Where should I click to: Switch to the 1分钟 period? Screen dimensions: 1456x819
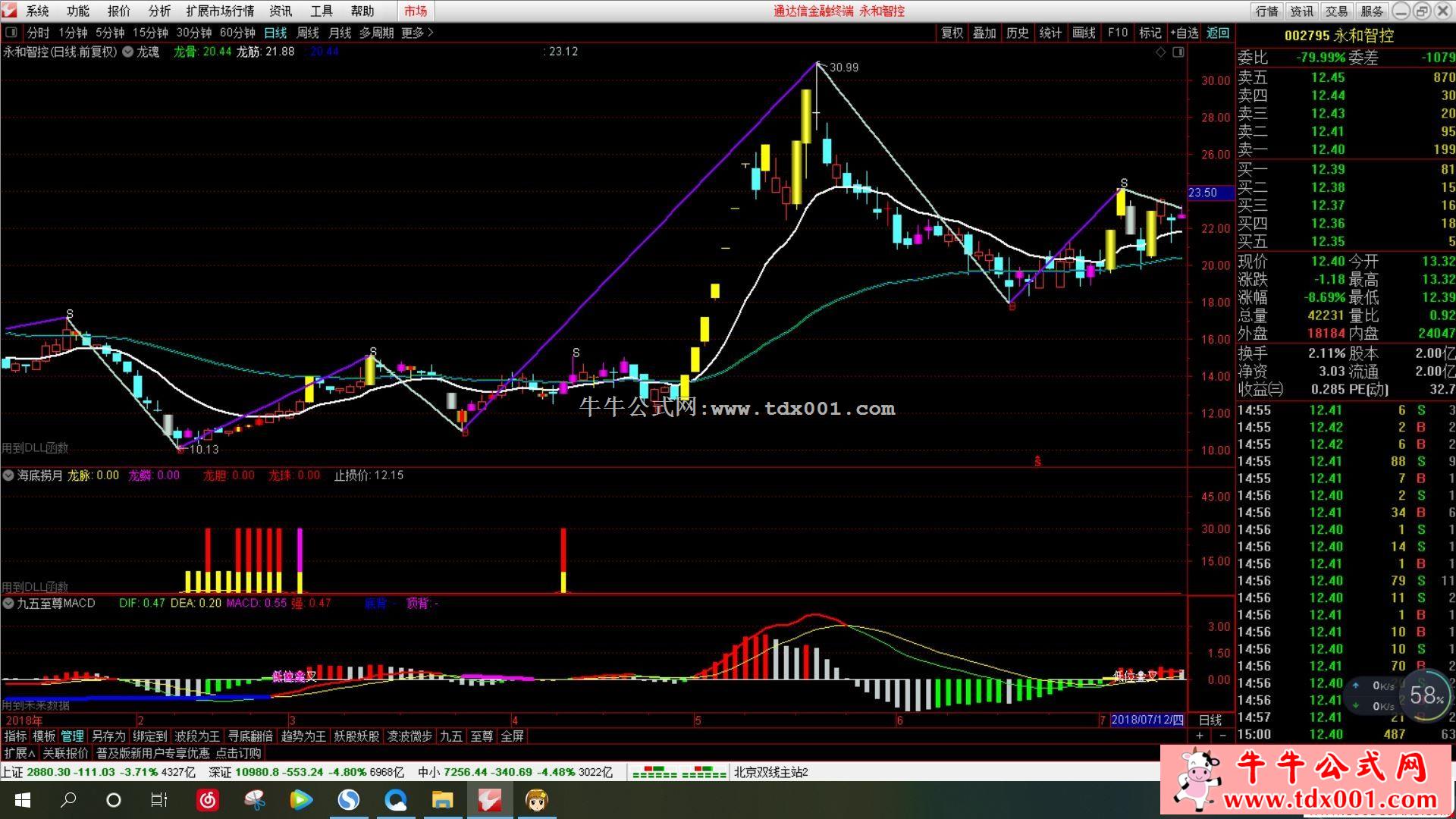73,33
